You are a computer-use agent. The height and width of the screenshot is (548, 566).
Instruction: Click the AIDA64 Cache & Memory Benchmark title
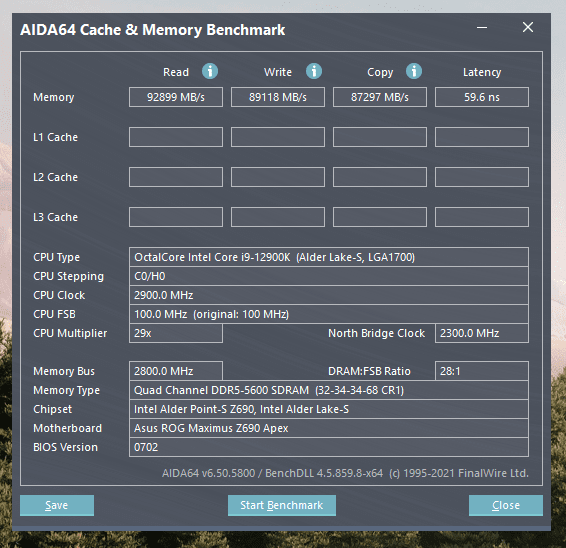pyautogui.click(x=153, y=30)
